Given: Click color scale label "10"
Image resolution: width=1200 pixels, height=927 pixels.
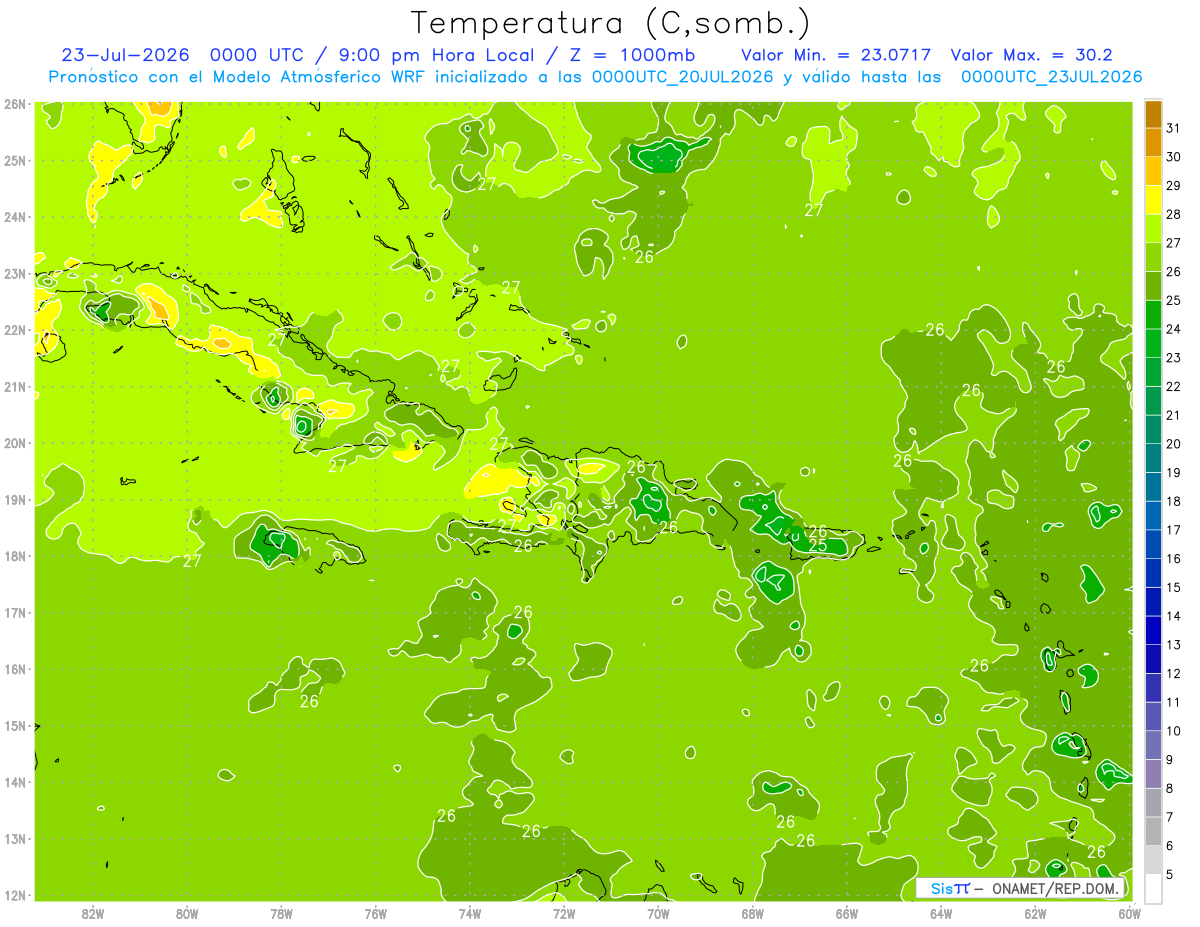Looking at the screenshot, I should 1174,731.
